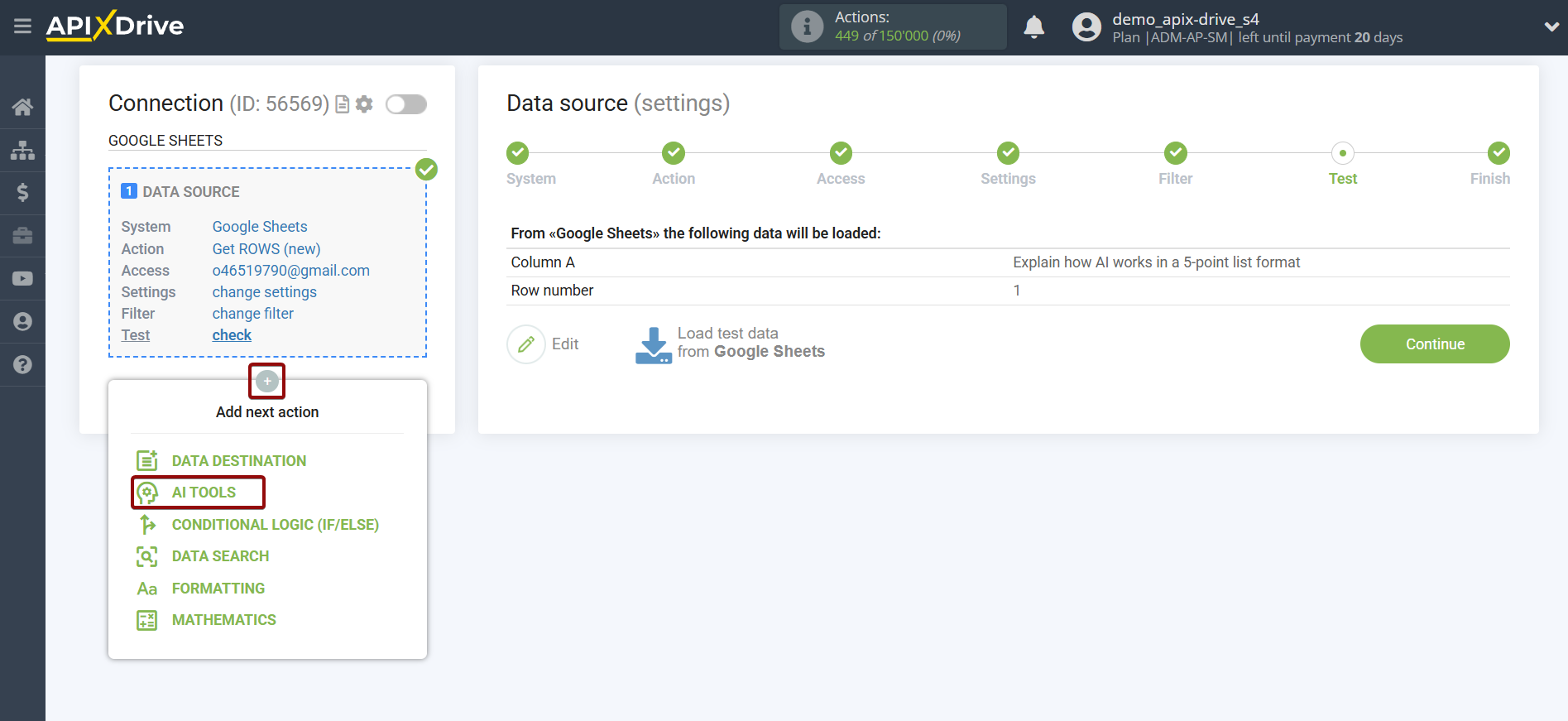Image resolution: width=1568 pixels, height=721 pixels.
Task: Go to the home dashboard icon
Action: [x=22, y=107]
